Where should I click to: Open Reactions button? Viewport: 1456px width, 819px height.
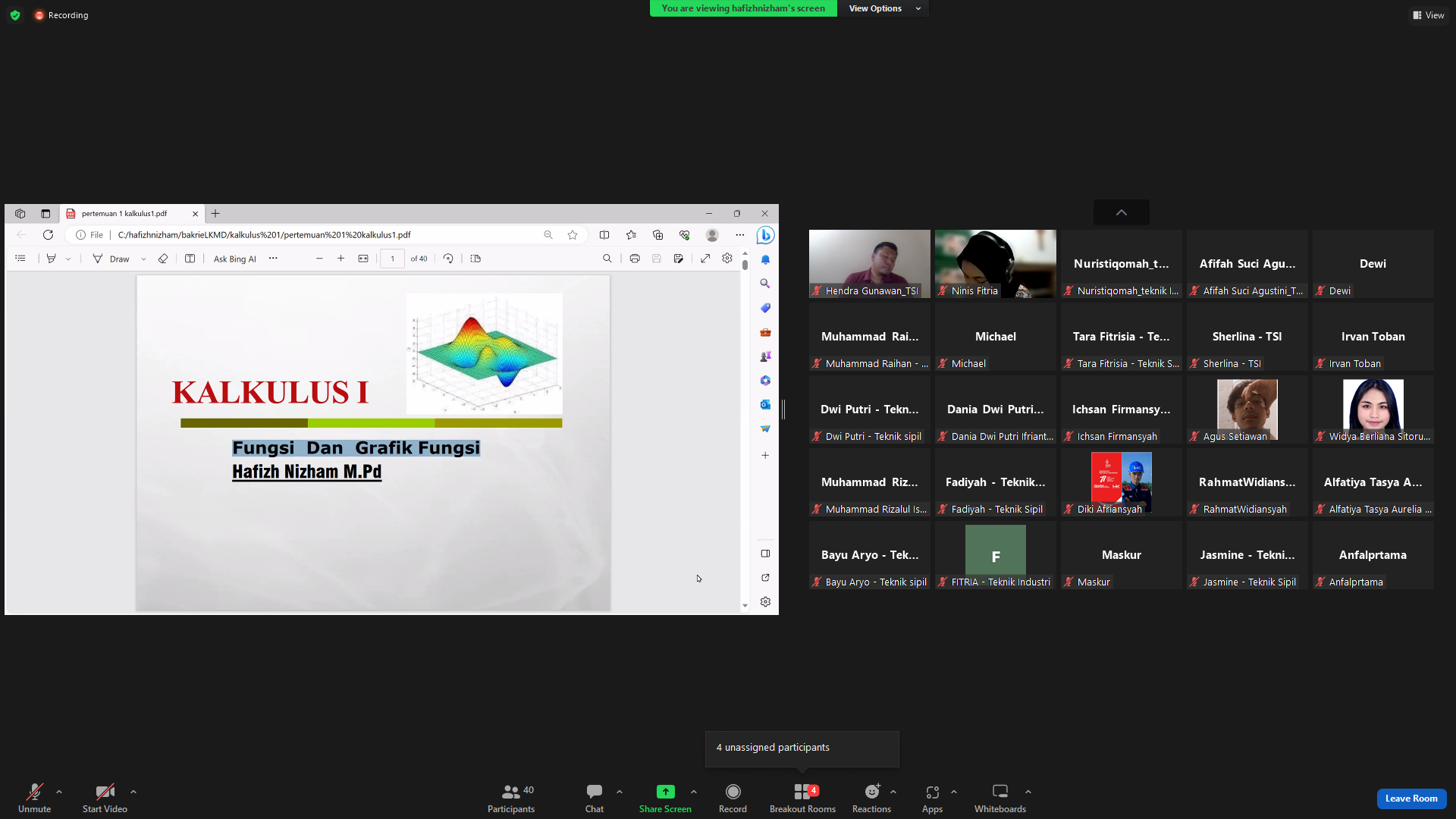(872, 798)
